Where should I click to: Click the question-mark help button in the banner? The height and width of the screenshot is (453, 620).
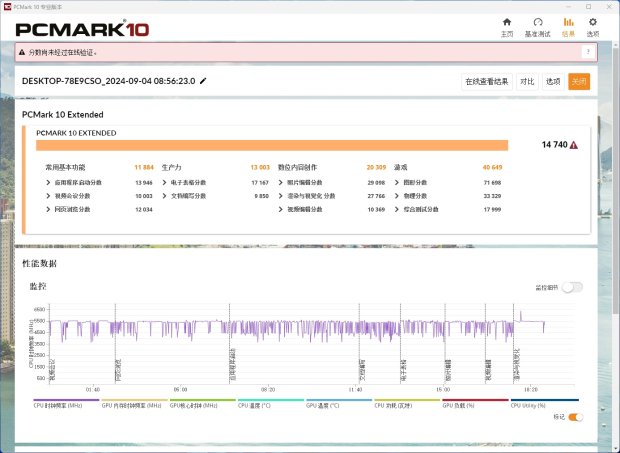(x=588, y=52)
